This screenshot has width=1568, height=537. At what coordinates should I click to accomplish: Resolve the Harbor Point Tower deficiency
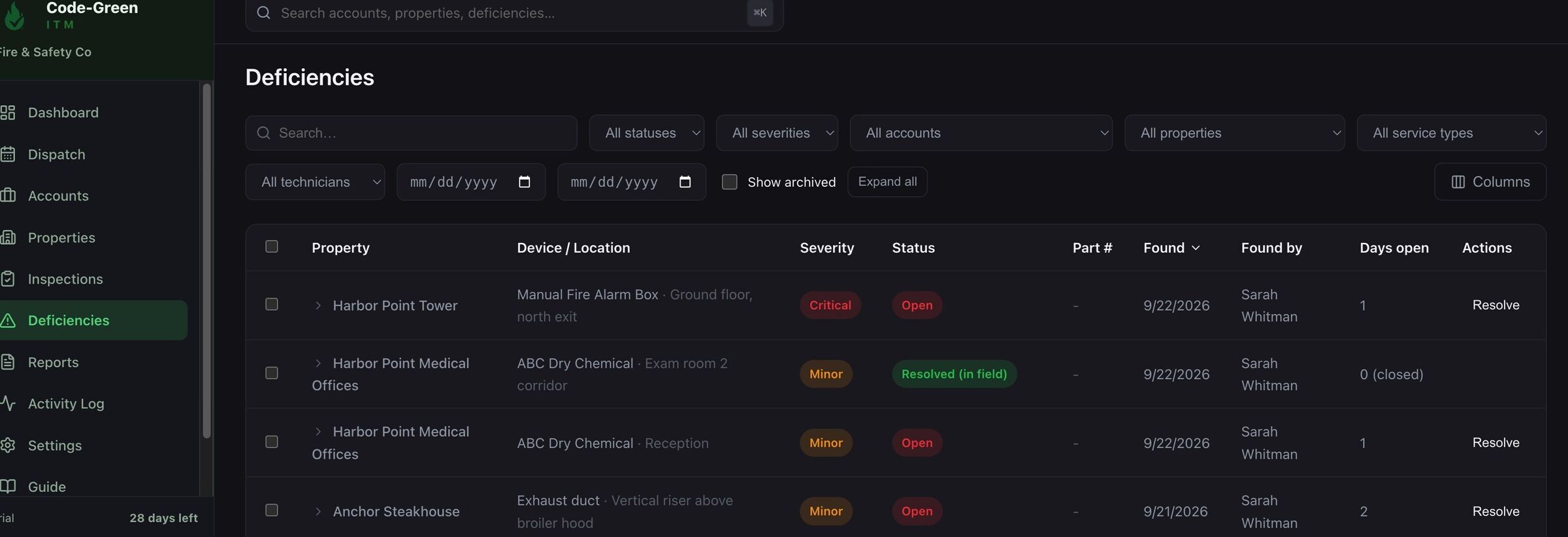point(1495,305)
